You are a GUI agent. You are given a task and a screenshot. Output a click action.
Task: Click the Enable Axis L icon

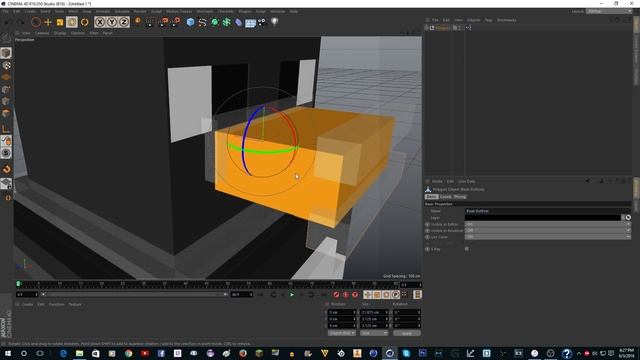click(x=6, y=129)
